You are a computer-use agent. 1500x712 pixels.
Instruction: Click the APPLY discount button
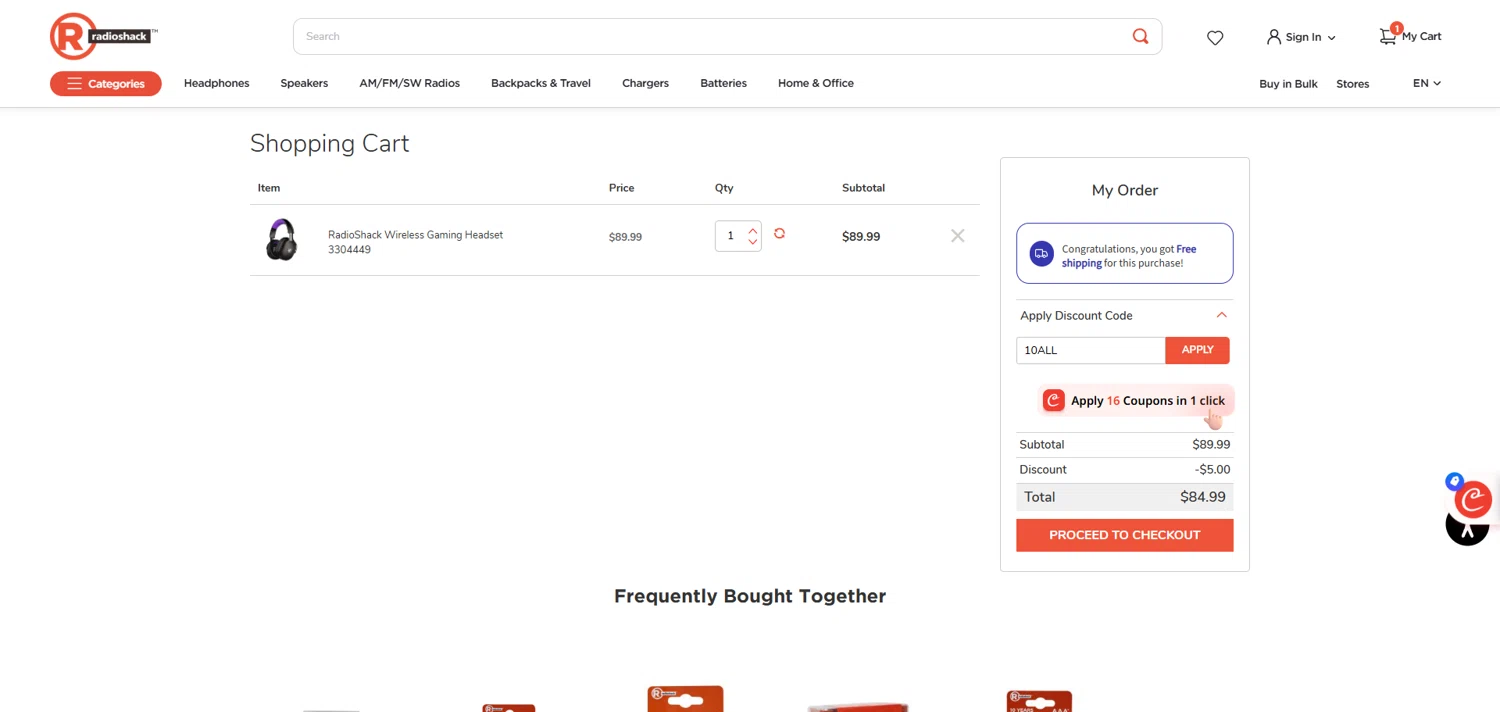pyautogui.click(x=1198, y=350)
